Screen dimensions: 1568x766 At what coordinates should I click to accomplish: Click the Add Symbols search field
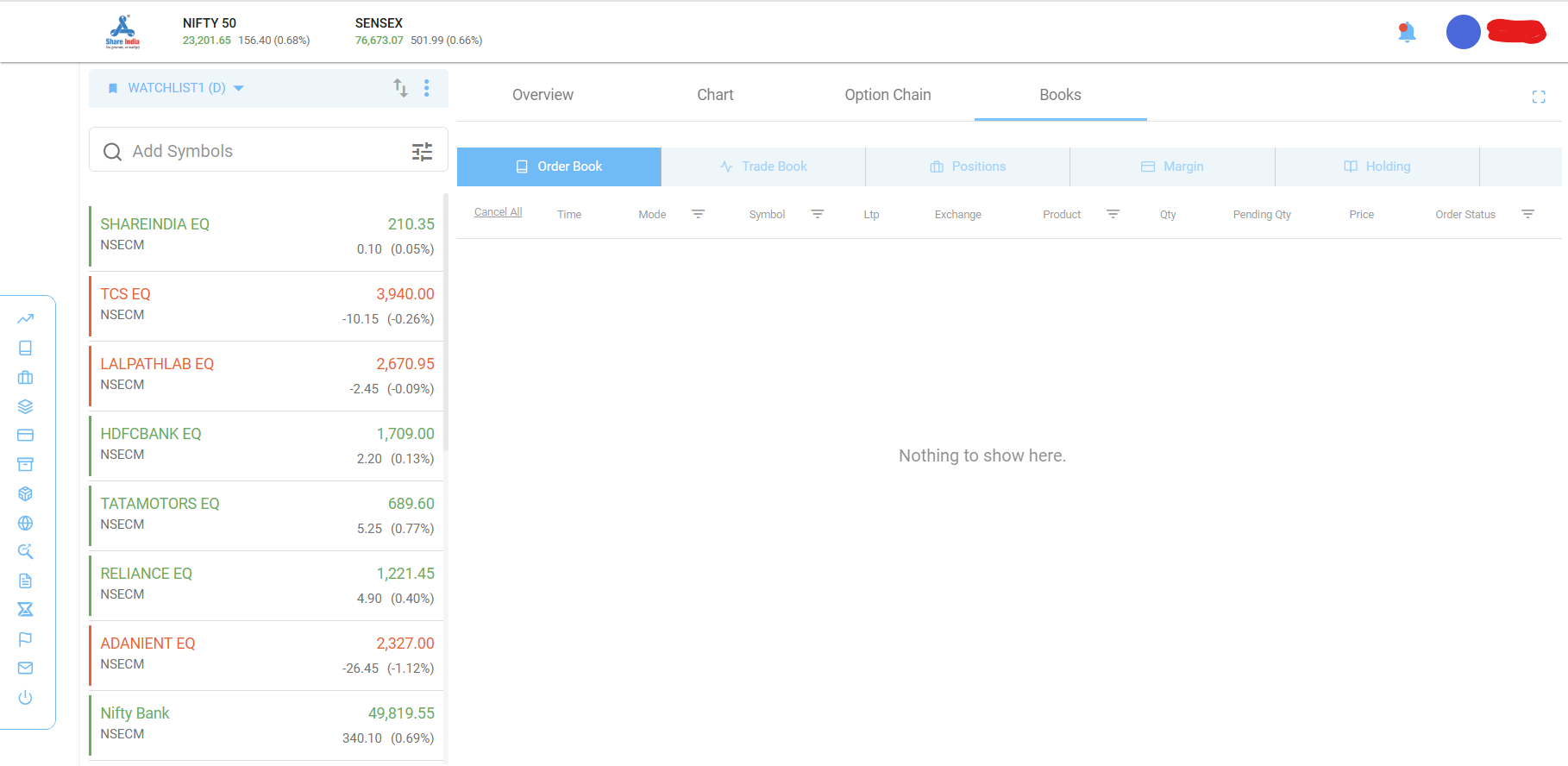(268, 151)
